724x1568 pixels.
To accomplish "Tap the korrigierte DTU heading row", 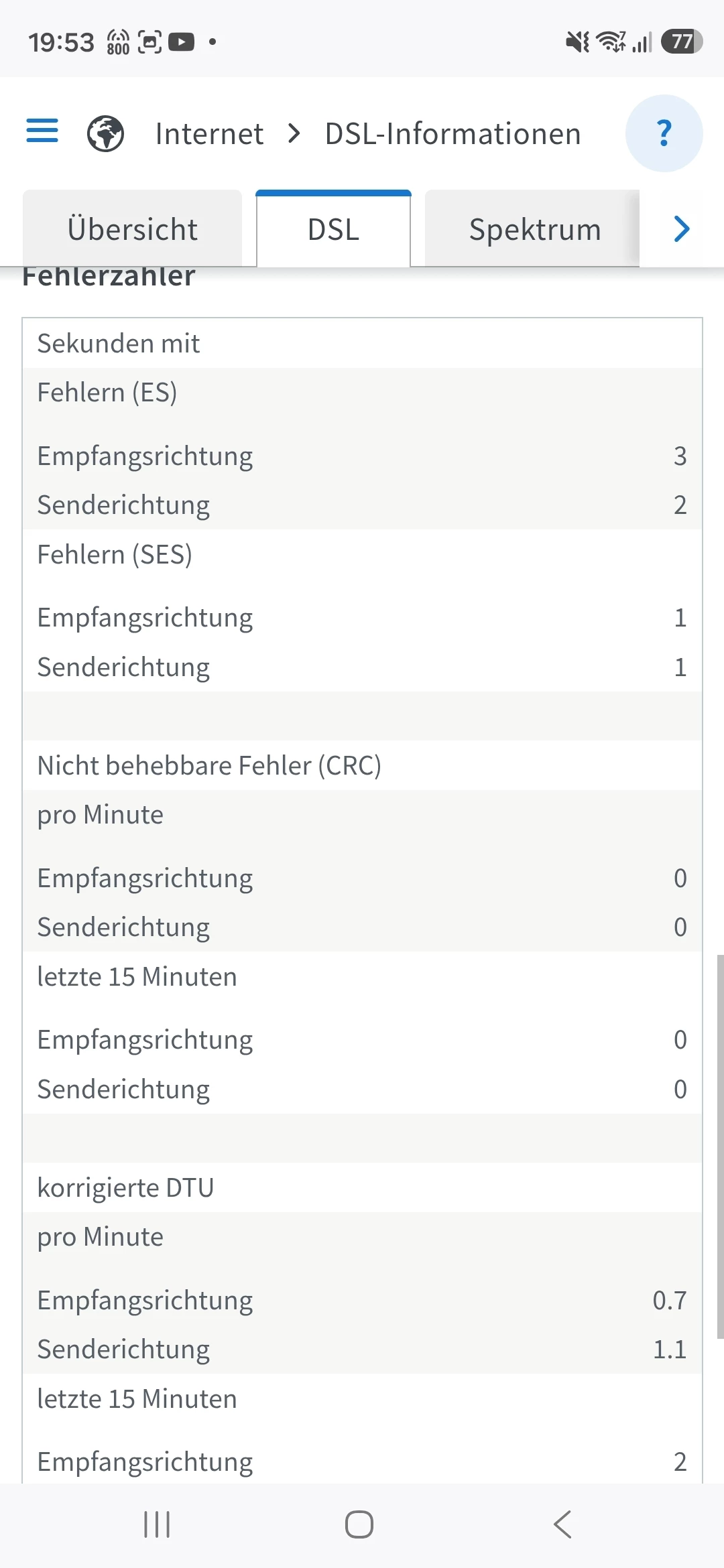I will click(362, 1187).
